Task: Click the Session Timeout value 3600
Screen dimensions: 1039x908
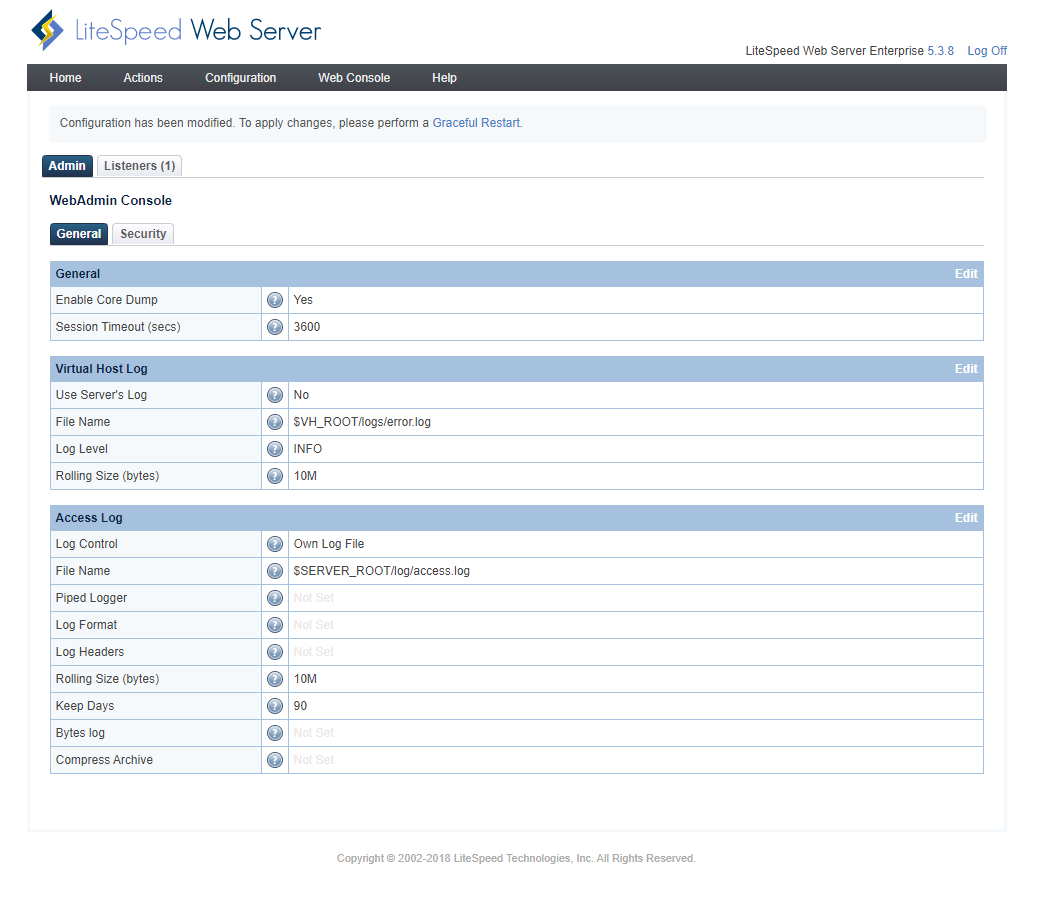Action: pyautogui.click(x=307, y=327)
